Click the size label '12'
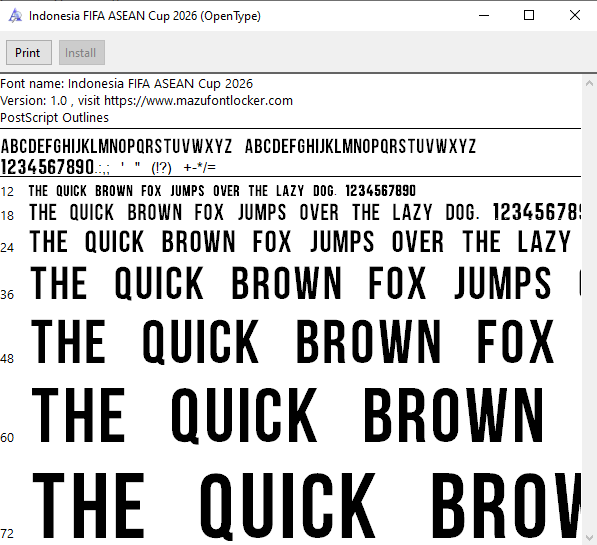The height and width of the screenshot is (545, 597). pyautogui.click(x=7, y=192)
